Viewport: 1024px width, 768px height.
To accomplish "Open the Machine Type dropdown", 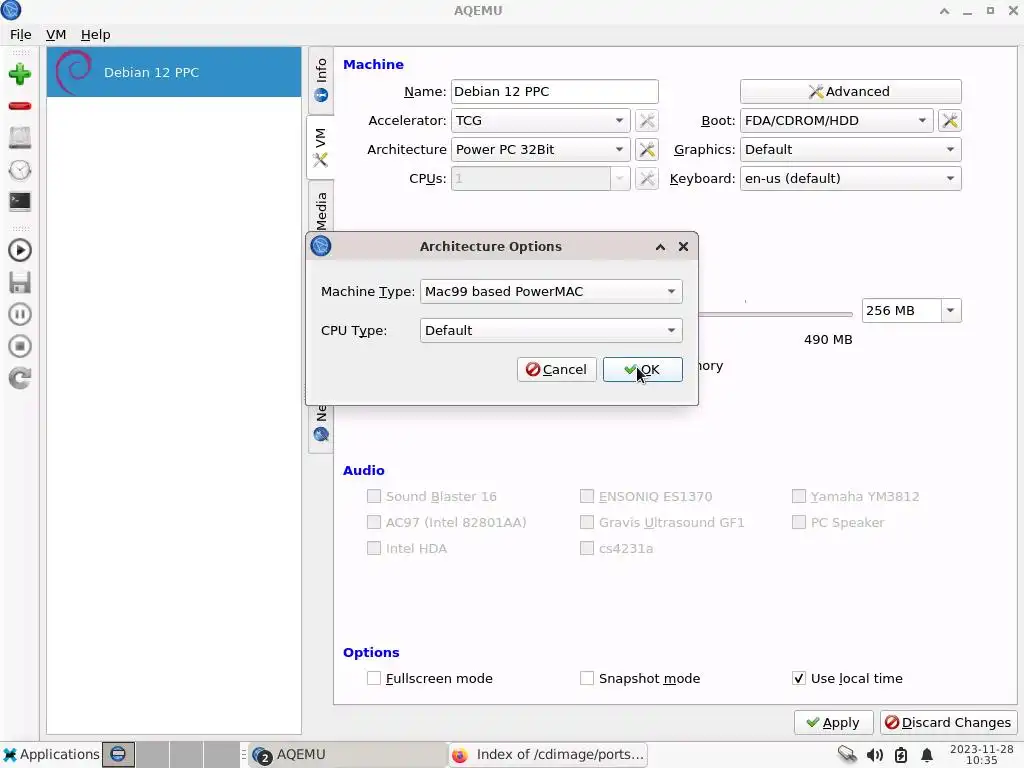I will coord(551,291).
